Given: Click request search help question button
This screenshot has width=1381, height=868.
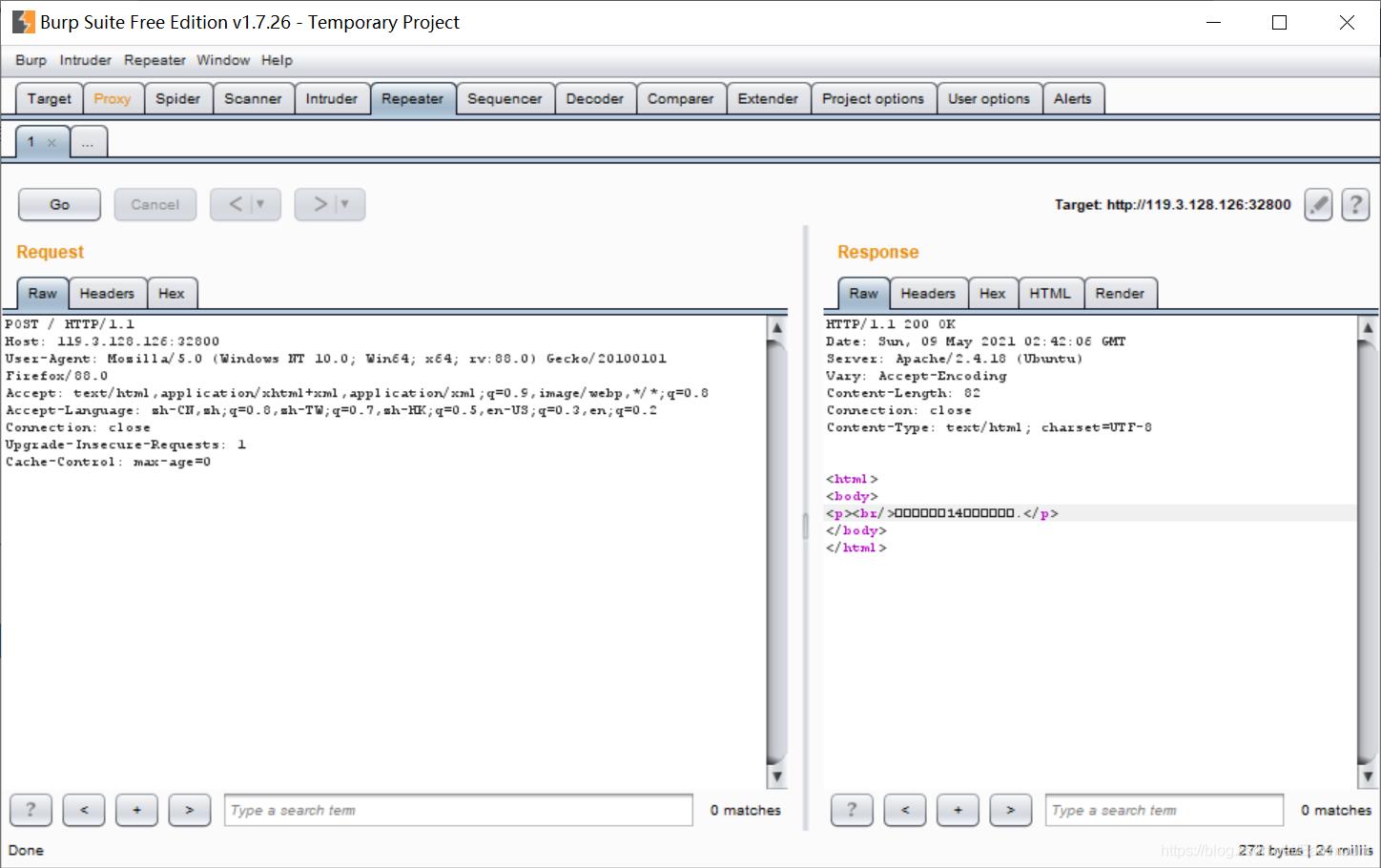Looking at the screenshot, I should pyautogui.click(x=31, y=810).
